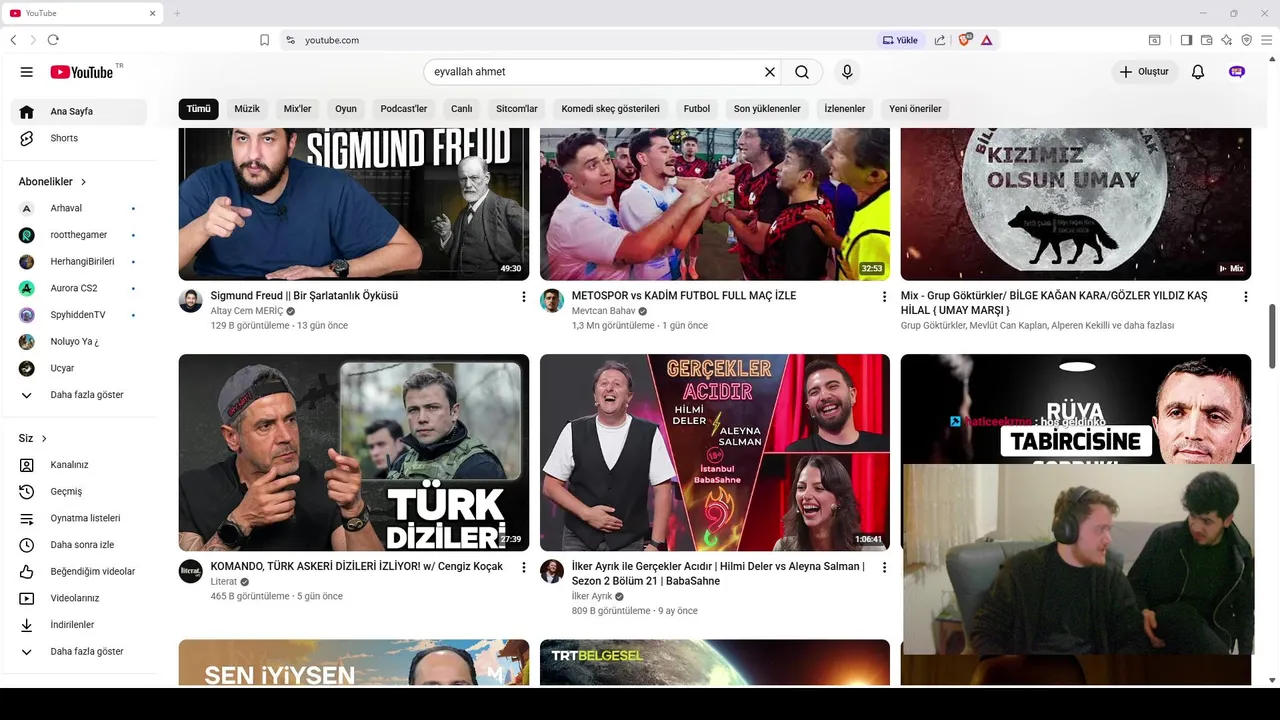Click the browser address bar youtube.com

click(332, 40)
